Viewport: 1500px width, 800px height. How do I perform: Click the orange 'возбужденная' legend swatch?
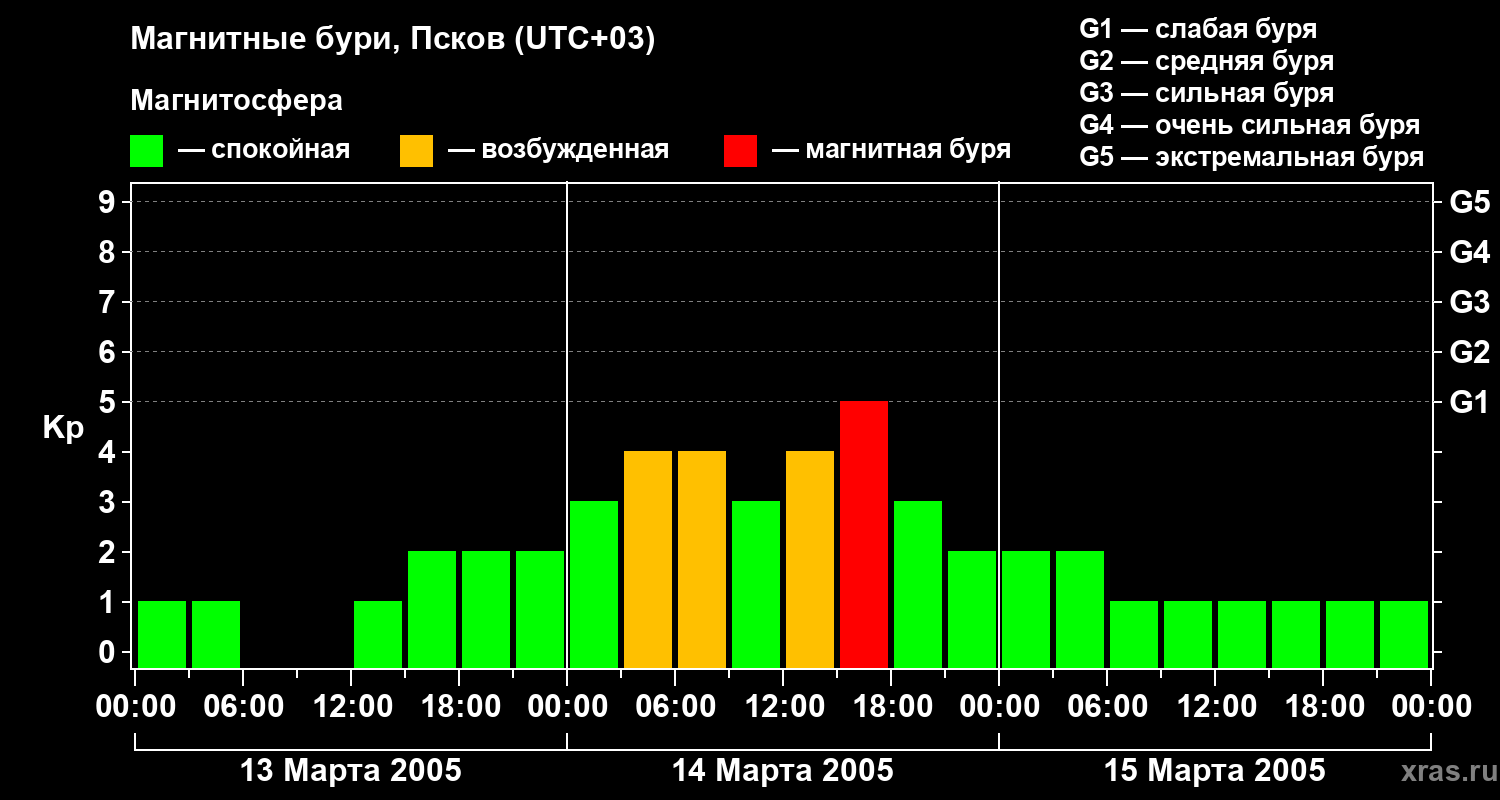coord(416,151)
